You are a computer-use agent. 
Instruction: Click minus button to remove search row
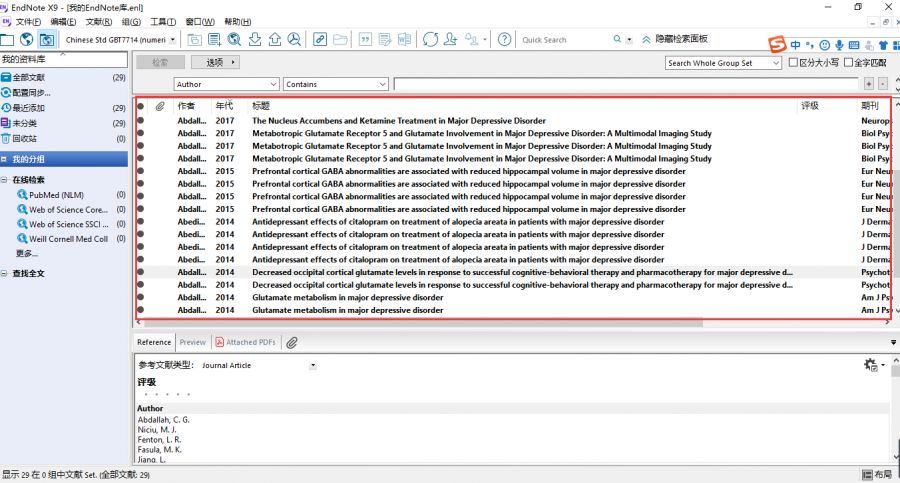(x=883, y=84)
